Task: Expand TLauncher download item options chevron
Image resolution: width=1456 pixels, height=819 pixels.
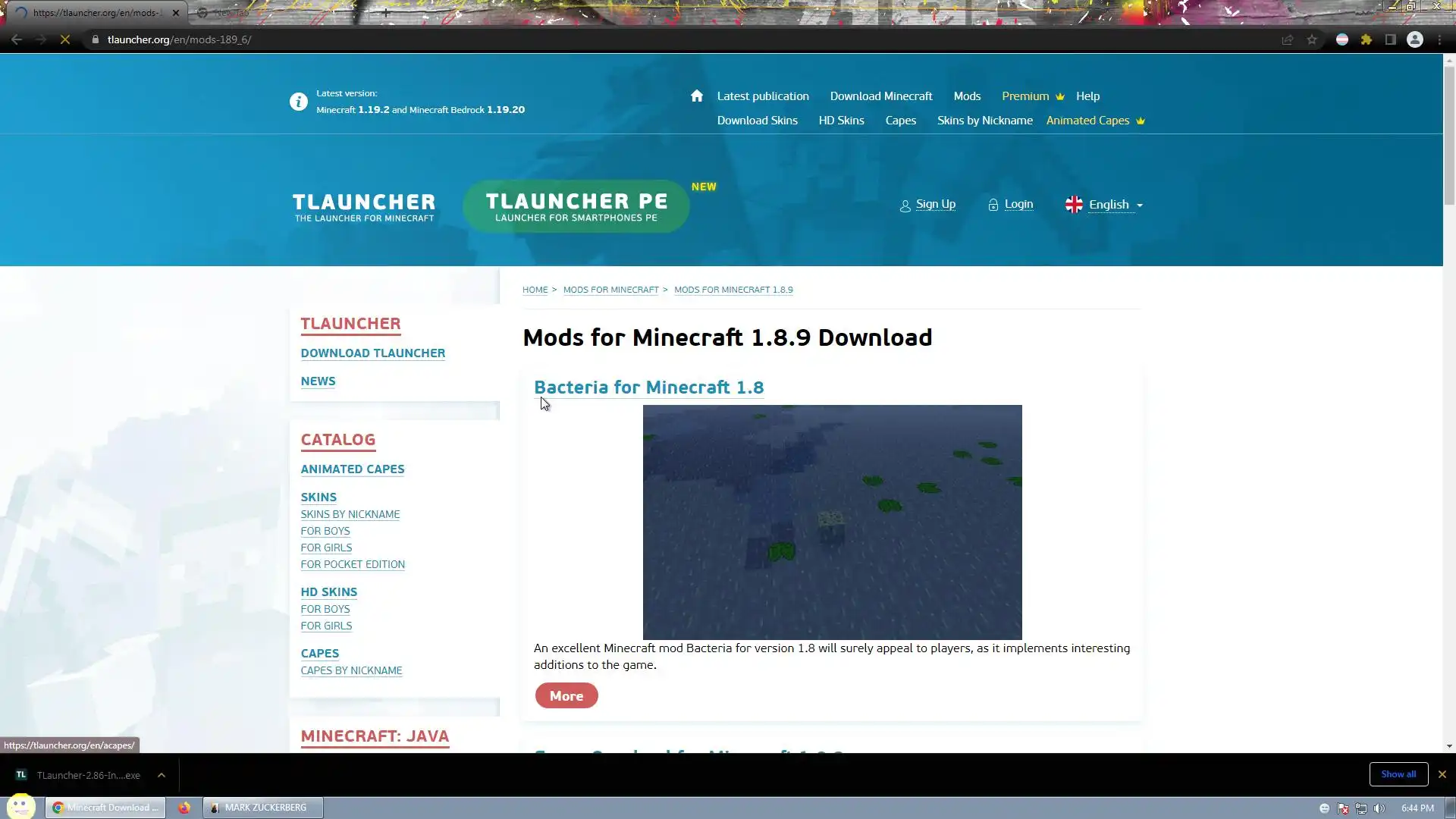Action: [x=161, y=775]
